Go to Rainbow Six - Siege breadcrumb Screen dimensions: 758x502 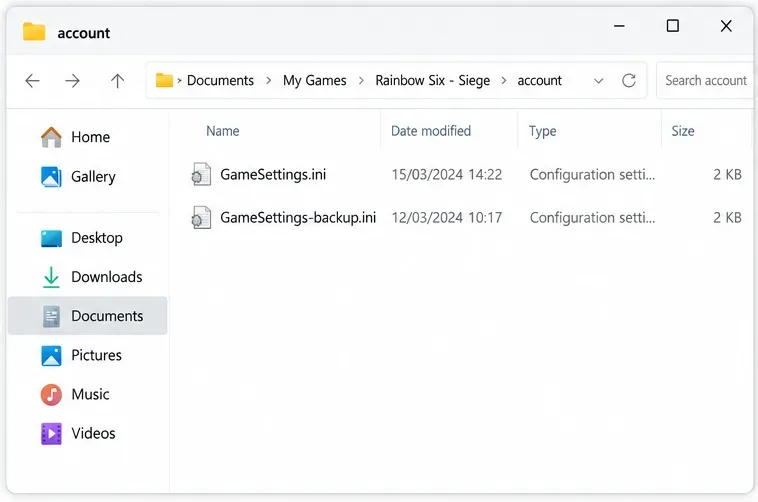(433, 80)
